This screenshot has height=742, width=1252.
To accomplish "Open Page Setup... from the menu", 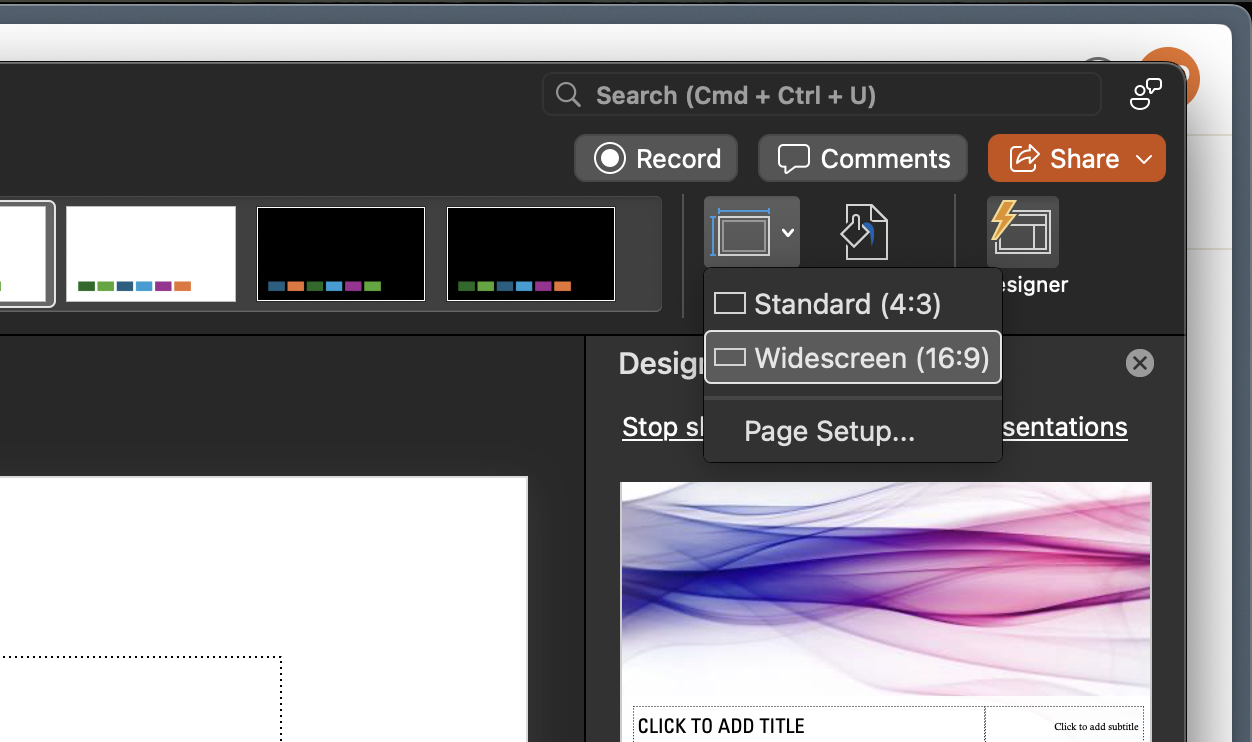I will [x=829, y=432].
